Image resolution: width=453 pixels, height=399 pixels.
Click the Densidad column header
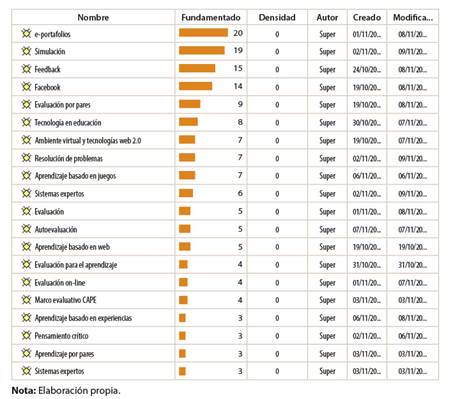coord(277,17)
